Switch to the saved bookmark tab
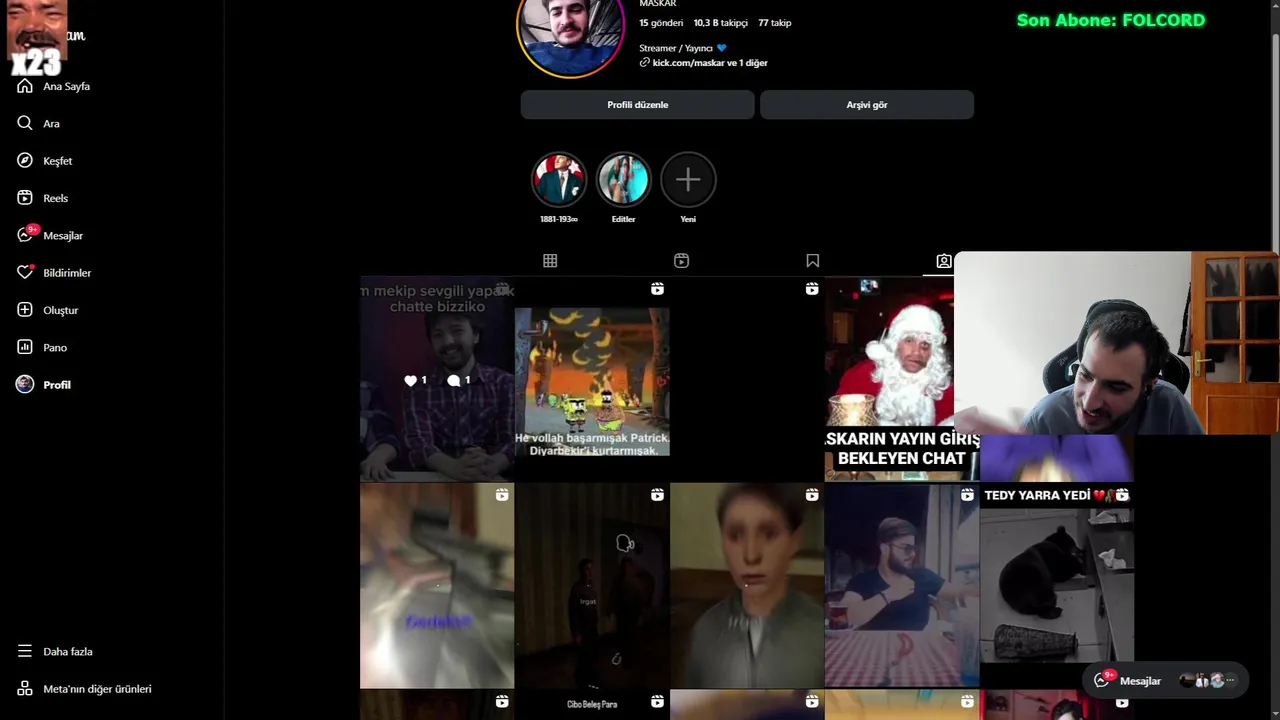The image size is (1280, 720). click(x=812, y=261)
